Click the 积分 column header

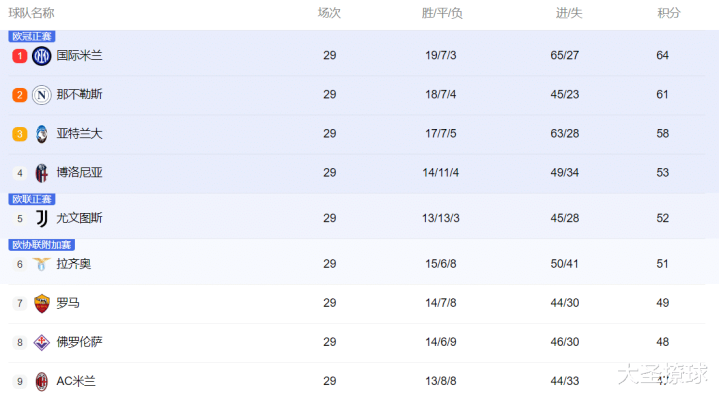pyautogui.click(x=669, y=13)
